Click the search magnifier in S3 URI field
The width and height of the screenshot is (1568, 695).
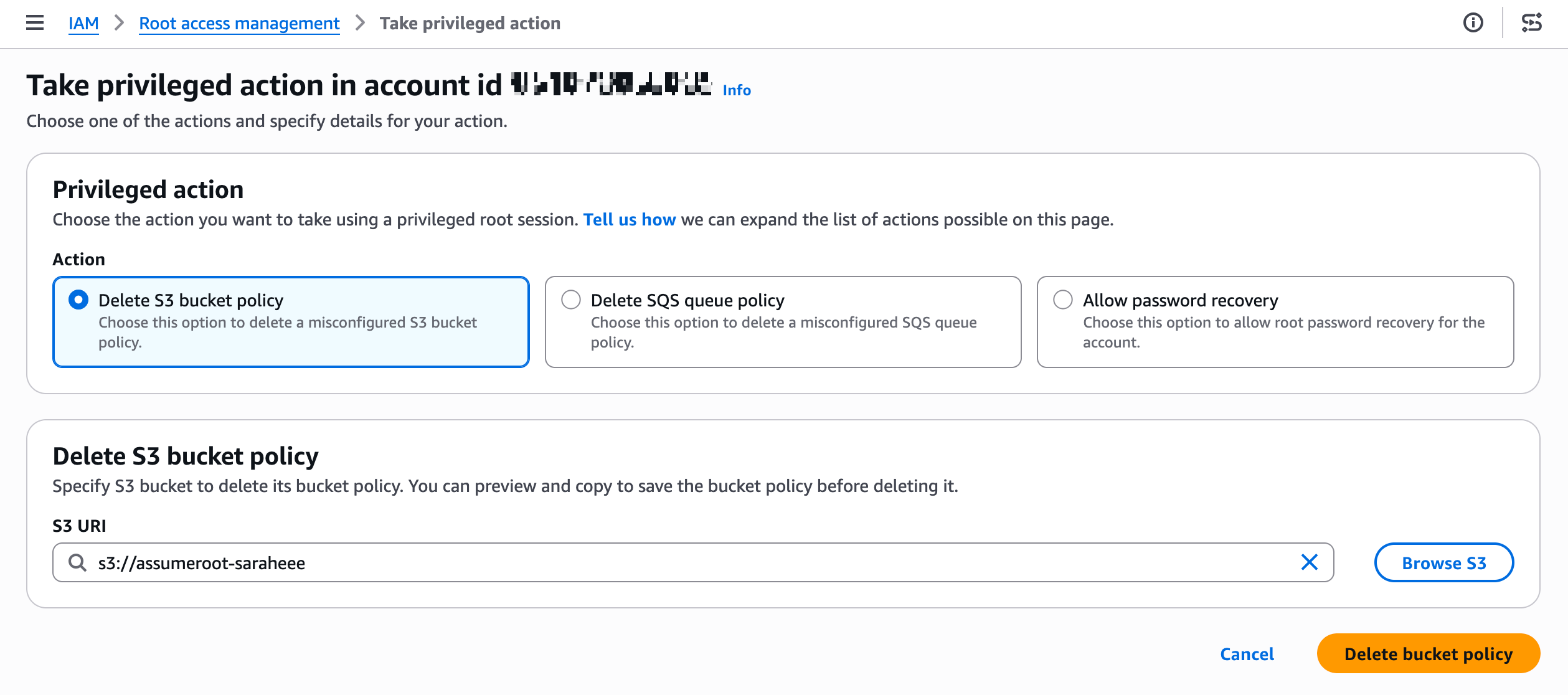pos(77,562)
